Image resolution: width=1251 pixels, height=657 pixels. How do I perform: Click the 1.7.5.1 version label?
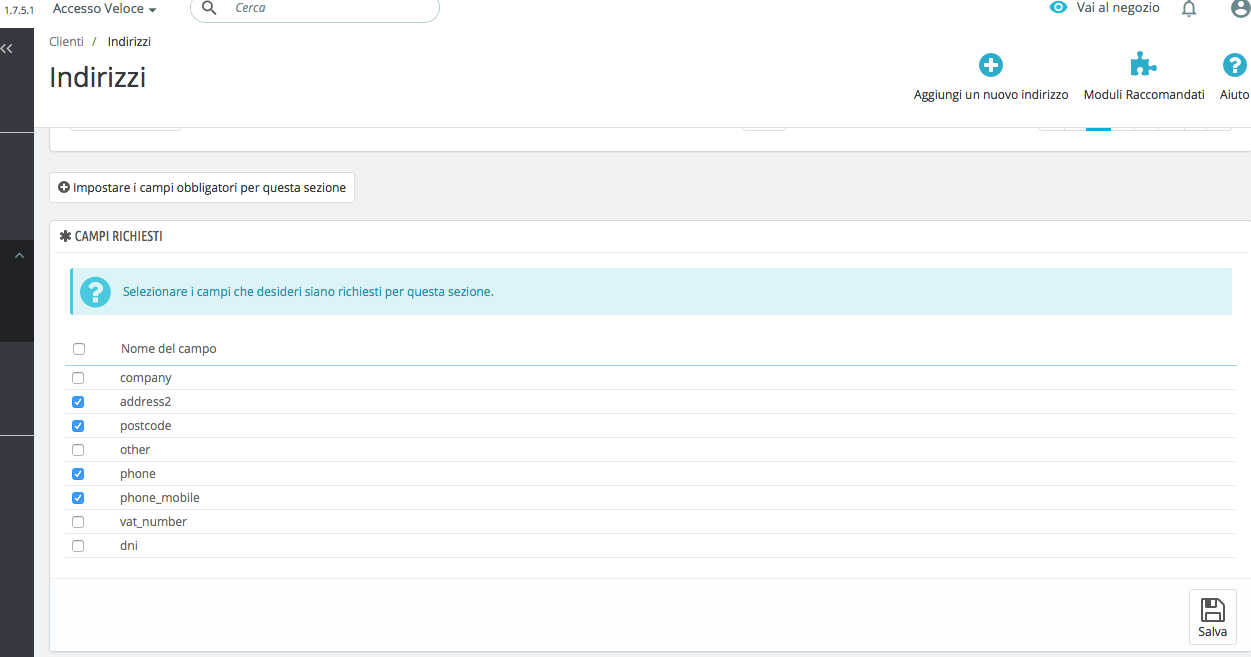coord(20,9)
